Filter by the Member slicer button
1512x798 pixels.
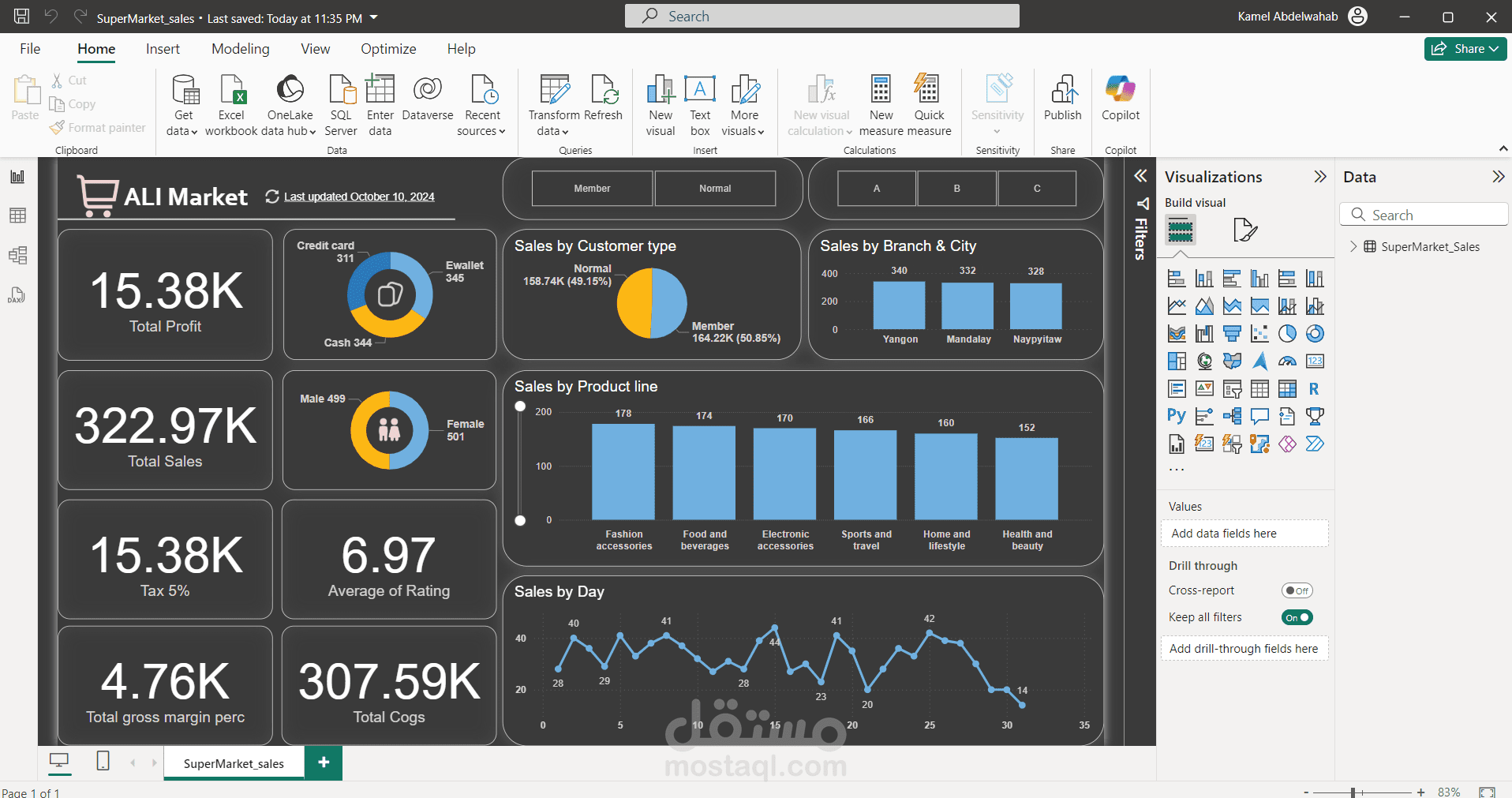593,189
